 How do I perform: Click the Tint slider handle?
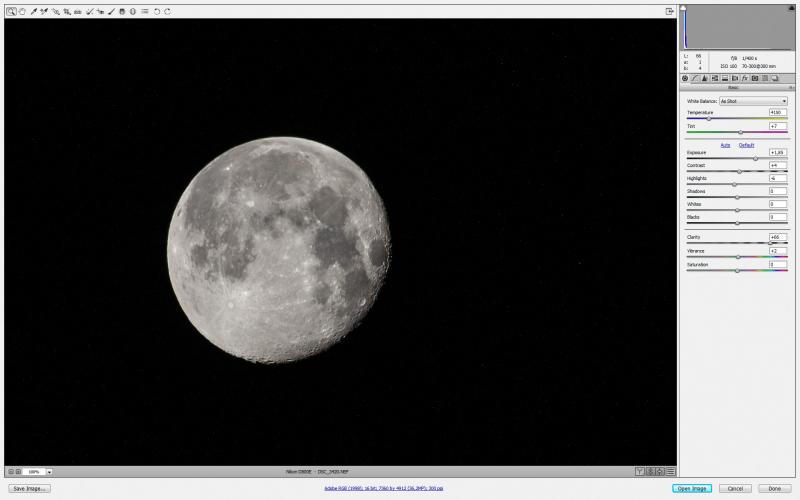740,132
